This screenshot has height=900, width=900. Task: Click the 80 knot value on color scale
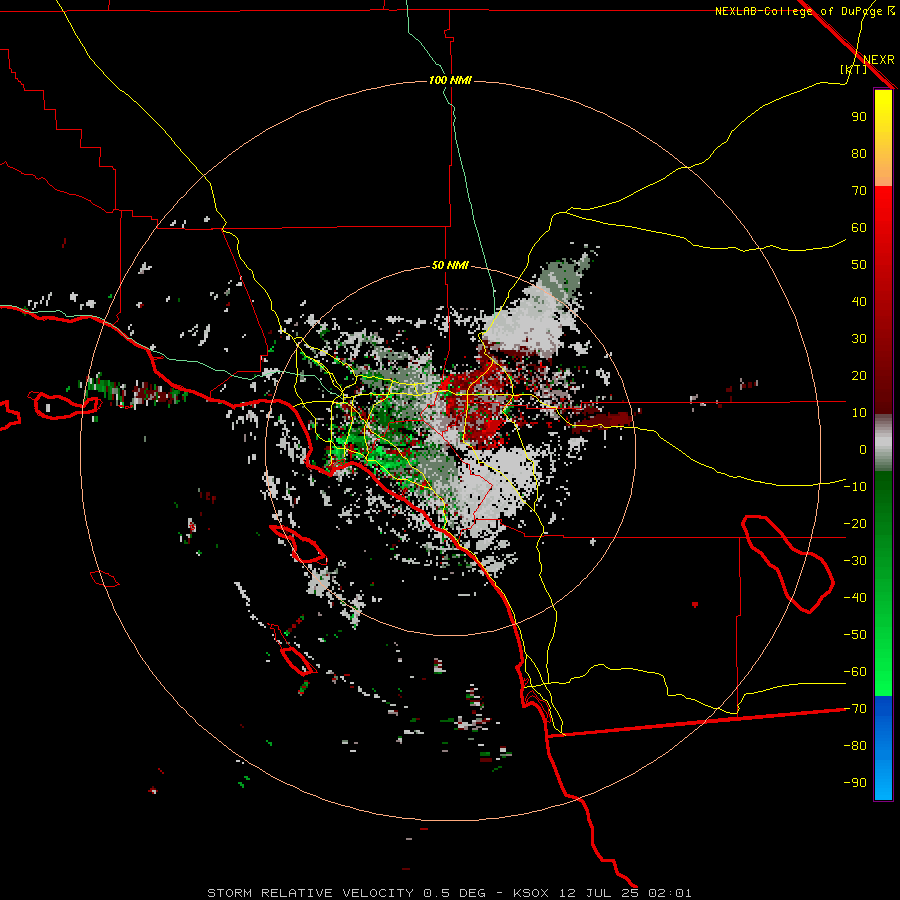click(859, 153)
